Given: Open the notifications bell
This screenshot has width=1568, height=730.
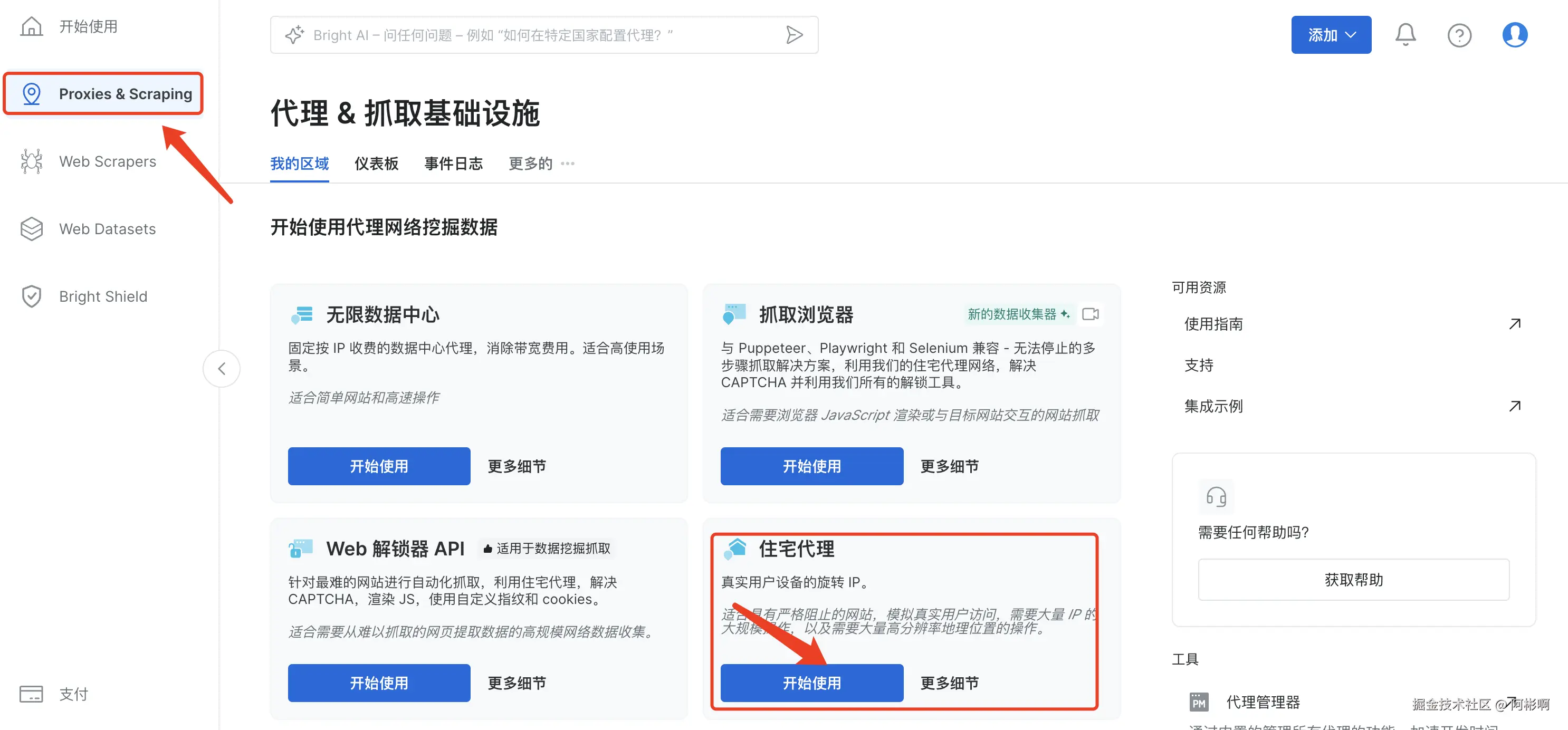Looking at the screenshot, I should (1406, 35).
